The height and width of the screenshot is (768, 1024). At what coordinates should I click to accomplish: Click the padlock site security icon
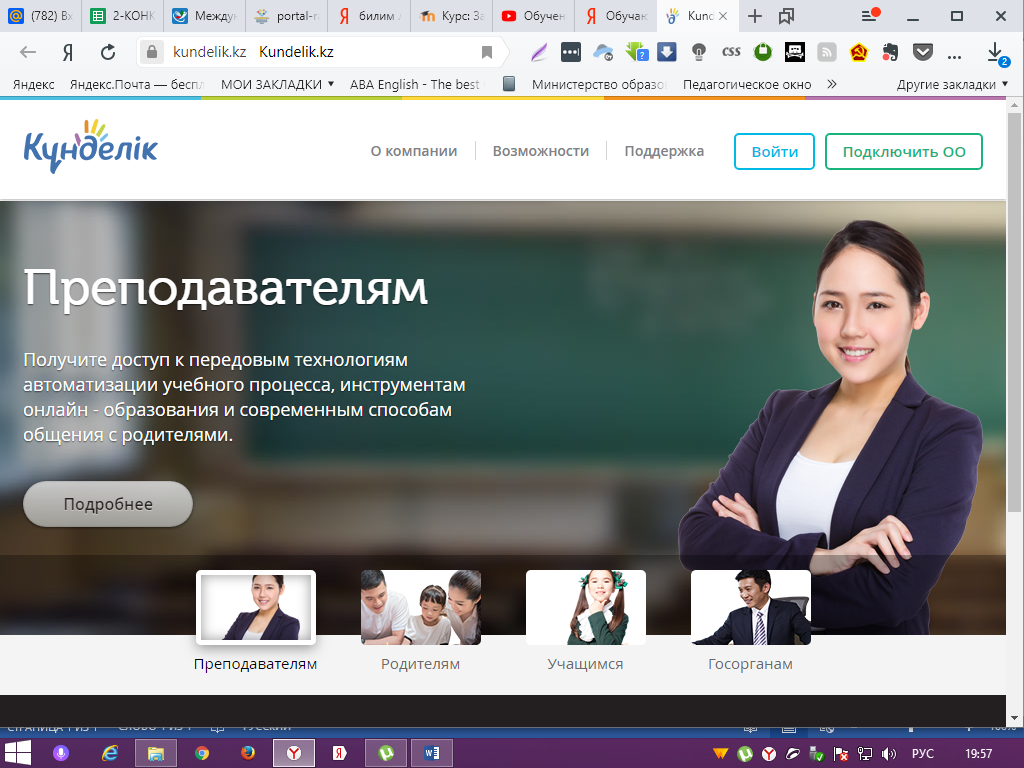152,52
